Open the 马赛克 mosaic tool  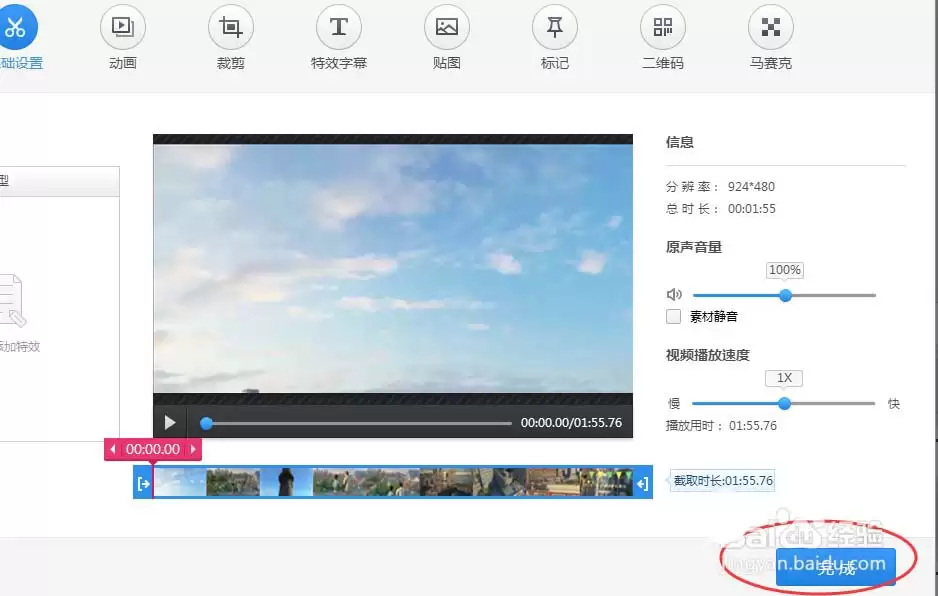(x=770, y=27)
